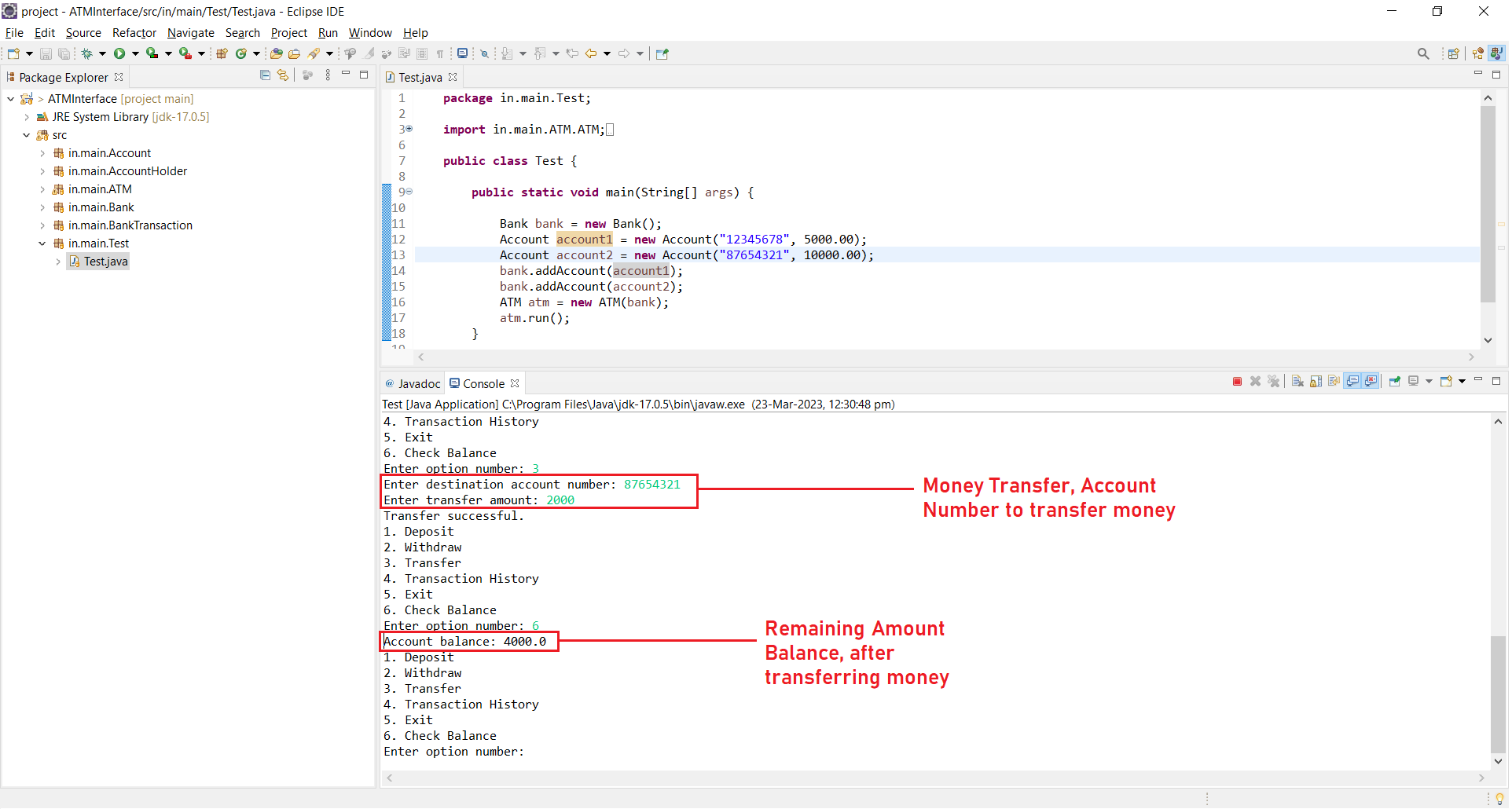
Task: Terminate program with red stop icon
Action: tap(1237, 382)
